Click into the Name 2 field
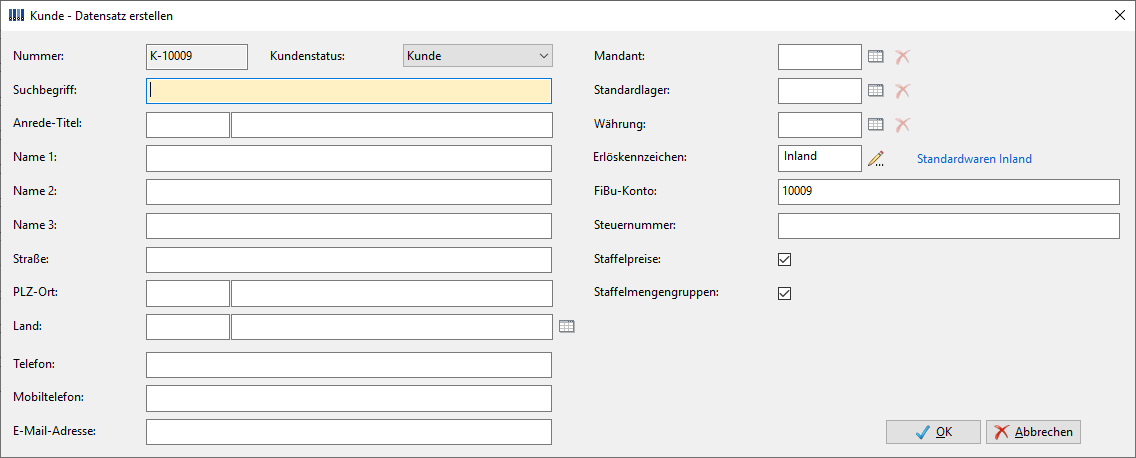This screenshot has height=458, width=1136. coord(349,192)
